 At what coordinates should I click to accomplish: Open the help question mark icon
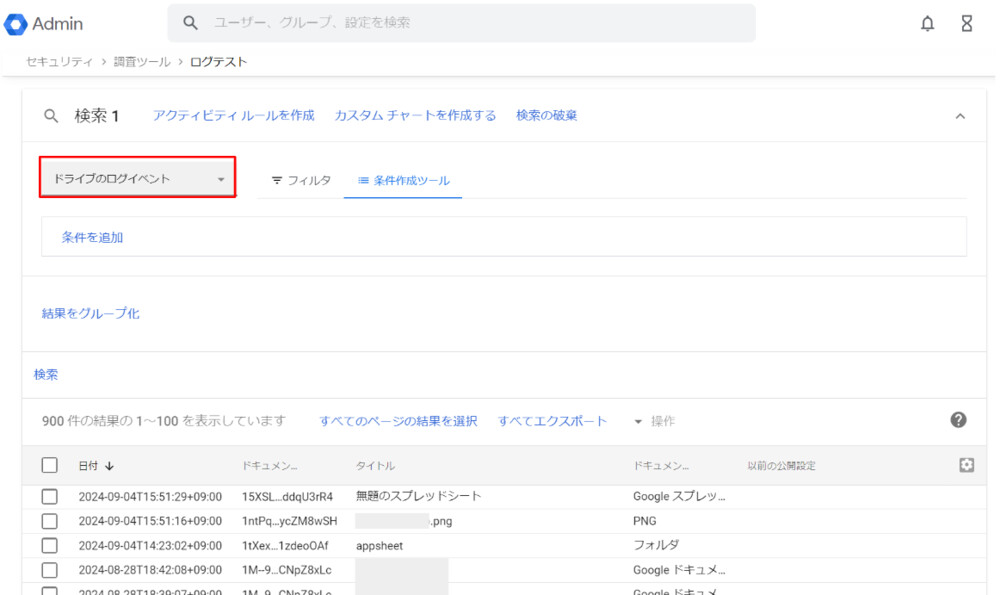[x=958, y=420]
